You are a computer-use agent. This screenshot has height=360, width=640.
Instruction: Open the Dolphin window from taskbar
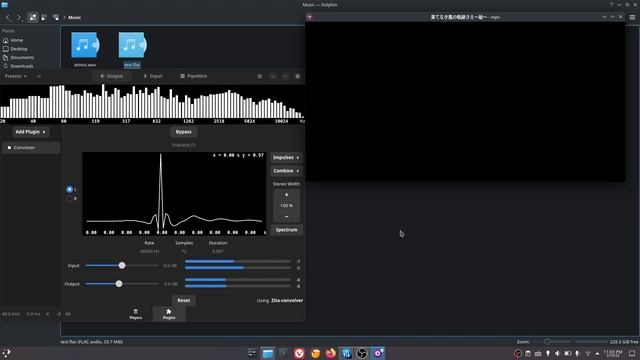click(268, 353)
